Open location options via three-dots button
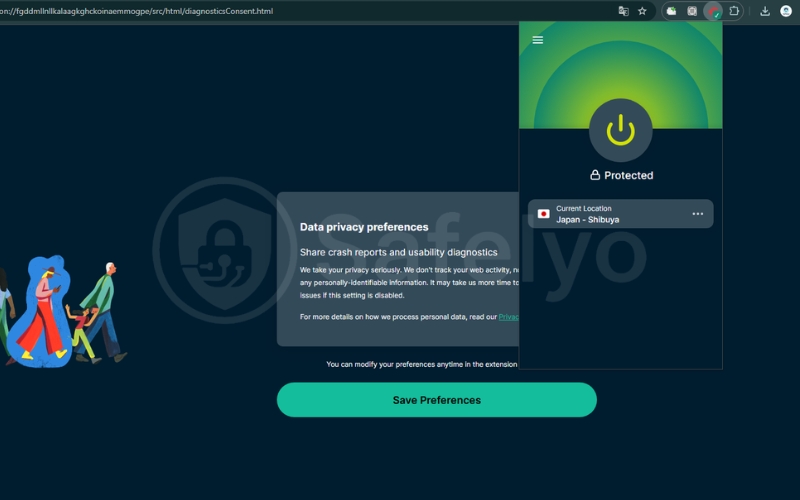 (697, 214)
